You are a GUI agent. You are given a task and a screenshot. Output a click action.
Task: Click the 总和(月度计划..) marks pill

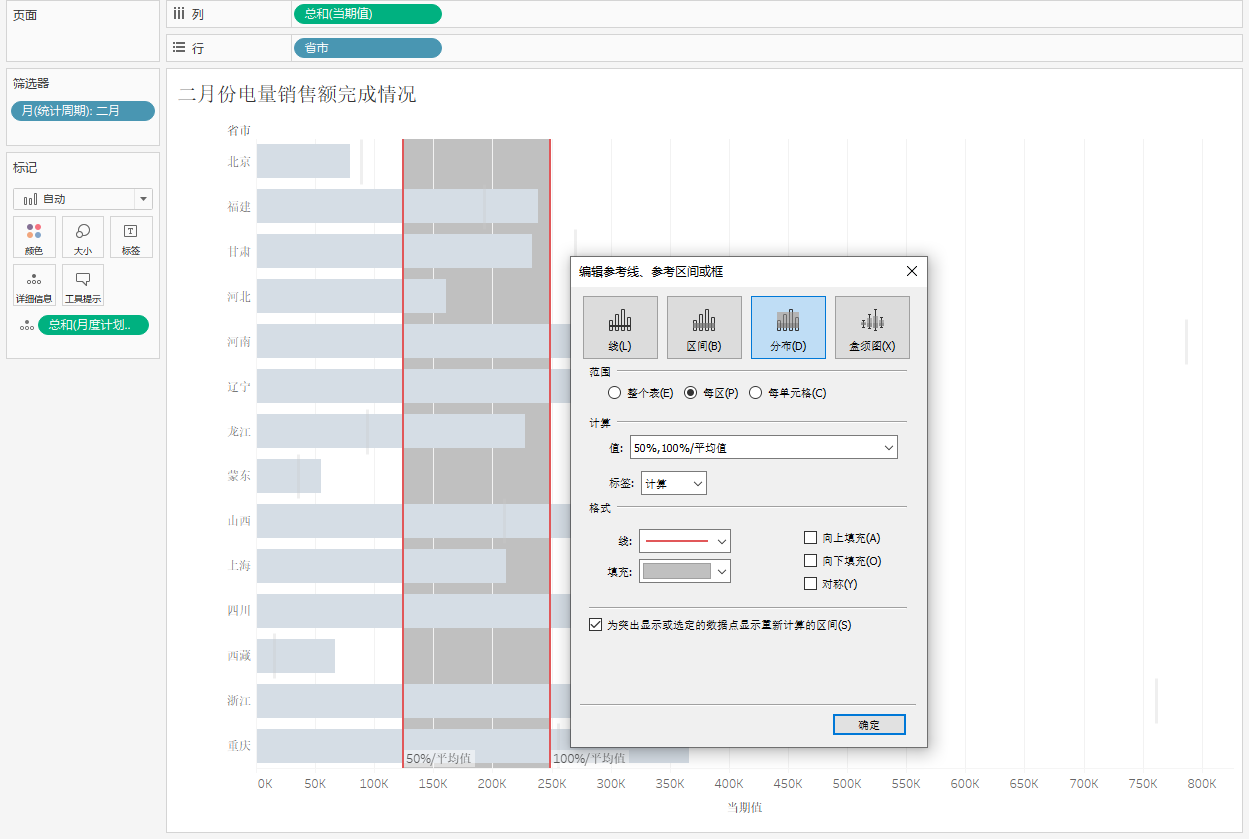coord(93,325)
